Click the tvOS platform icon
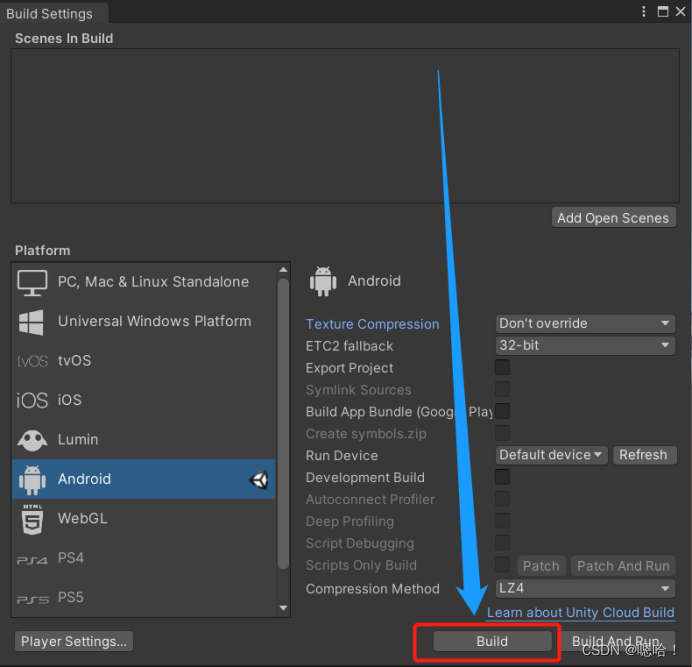 pos(32,361)
